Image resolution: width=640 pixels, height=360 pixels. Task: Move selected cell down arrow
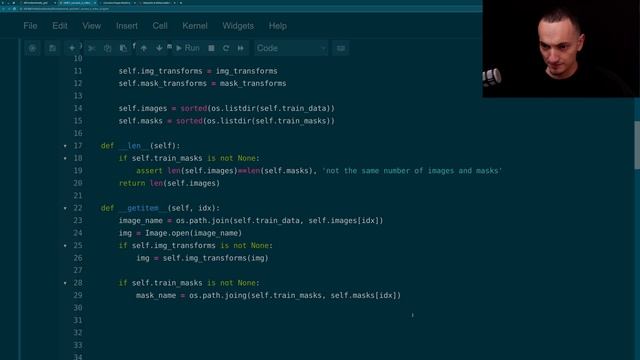[x=159, y=48]
